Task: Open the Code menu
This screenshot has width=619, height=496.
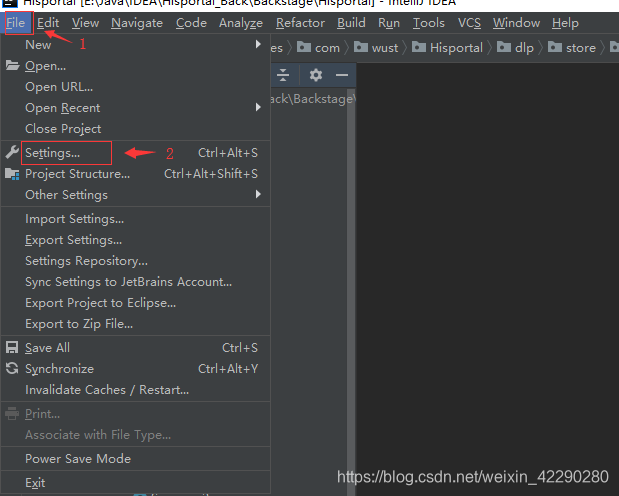Action: 191,23
